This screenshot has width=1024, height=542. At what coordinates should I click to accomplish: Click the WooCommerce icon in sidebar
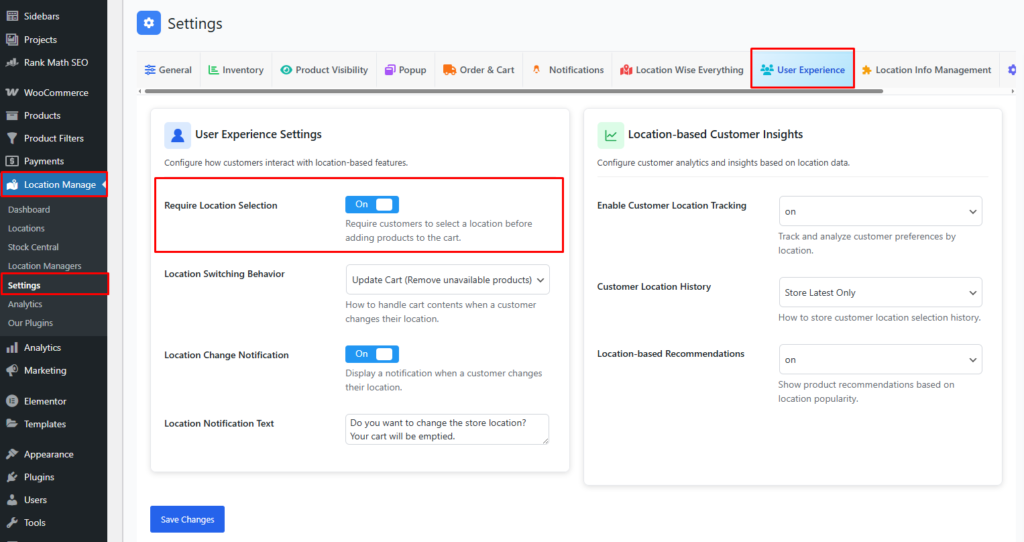(12, 93)
